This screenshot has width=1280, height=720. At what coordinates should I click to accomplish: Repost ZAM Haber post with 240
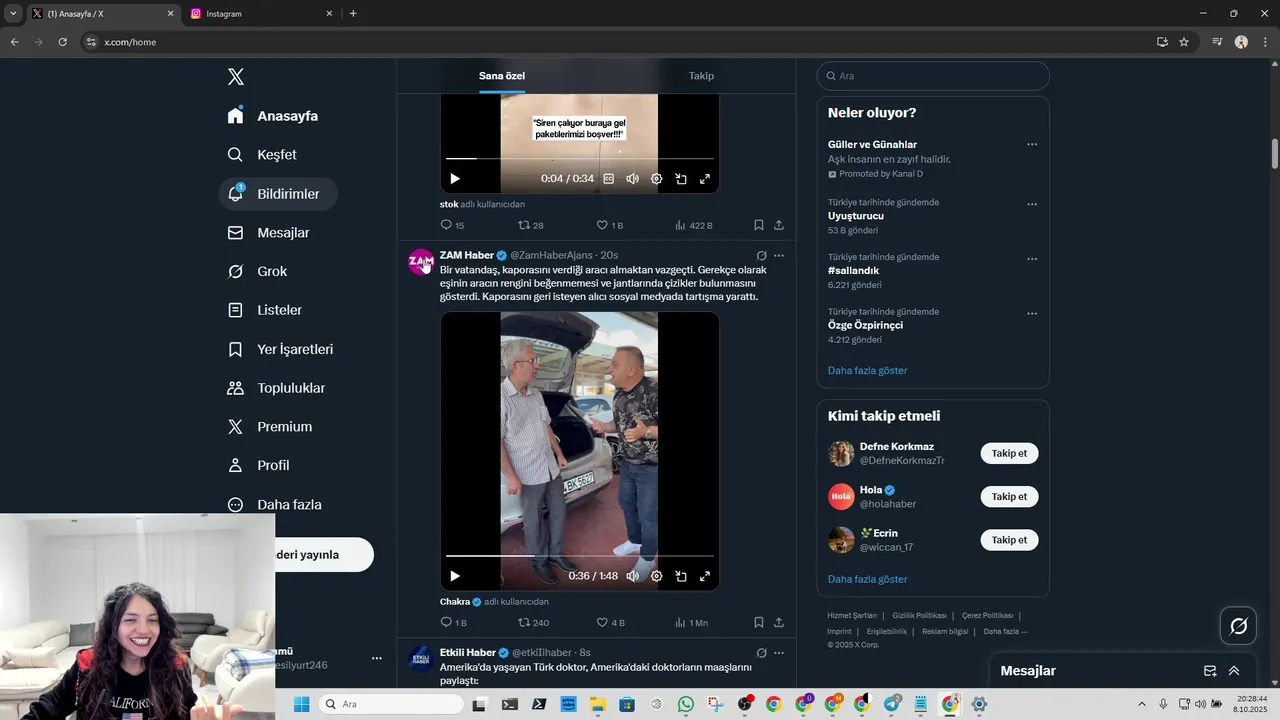click(533, 622)
